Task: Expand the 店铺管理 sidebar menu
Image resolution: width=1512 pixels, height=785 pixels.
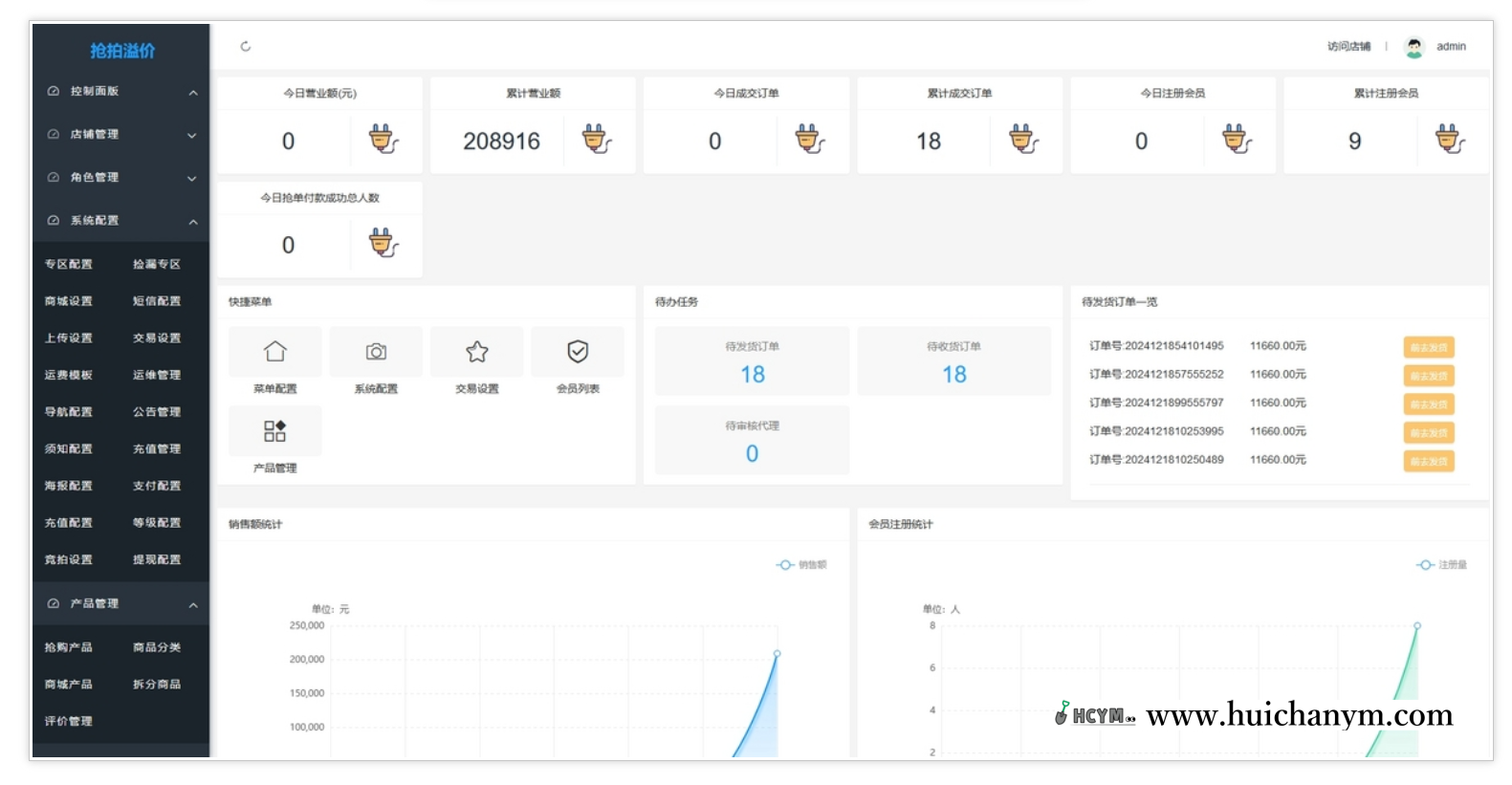Action: [121, 135]
